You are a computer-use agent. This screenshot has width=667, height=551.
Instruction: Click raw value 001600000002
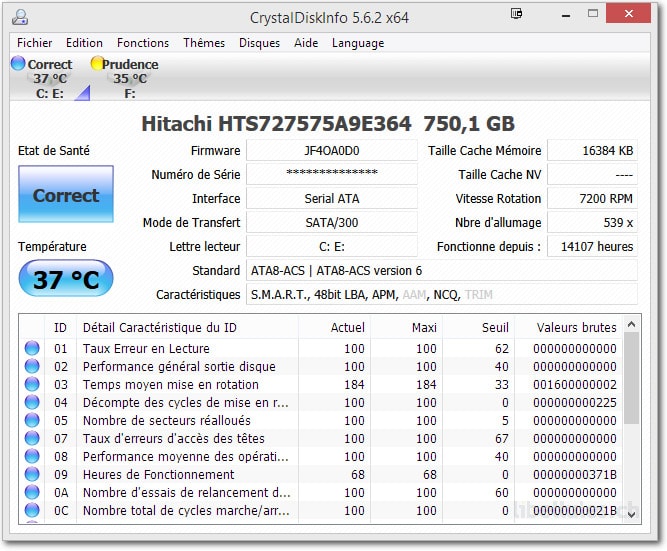575,385
